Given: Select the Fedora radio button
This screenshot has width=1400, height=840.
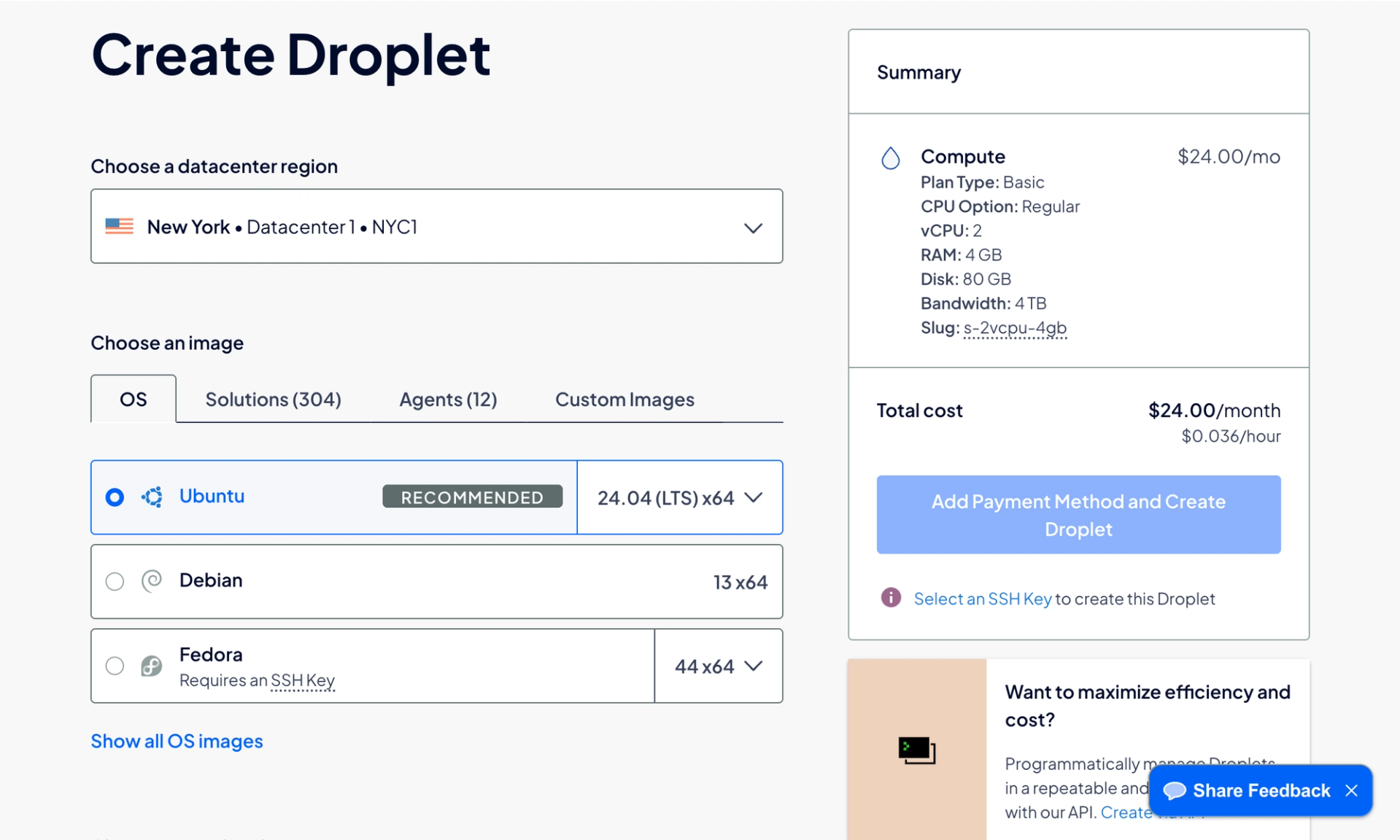Looking at the screenshot, I should [x=115, y=666].
